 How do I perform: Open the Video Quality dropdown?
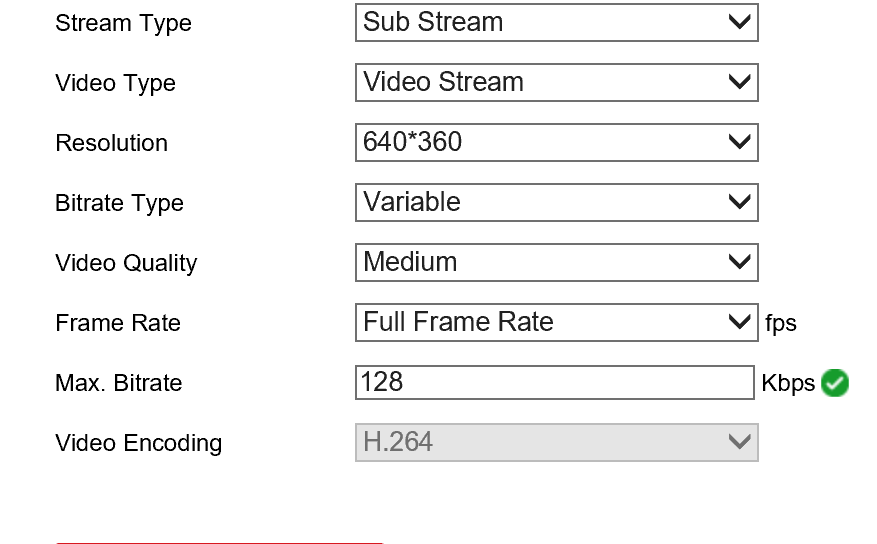pos(556,262)
